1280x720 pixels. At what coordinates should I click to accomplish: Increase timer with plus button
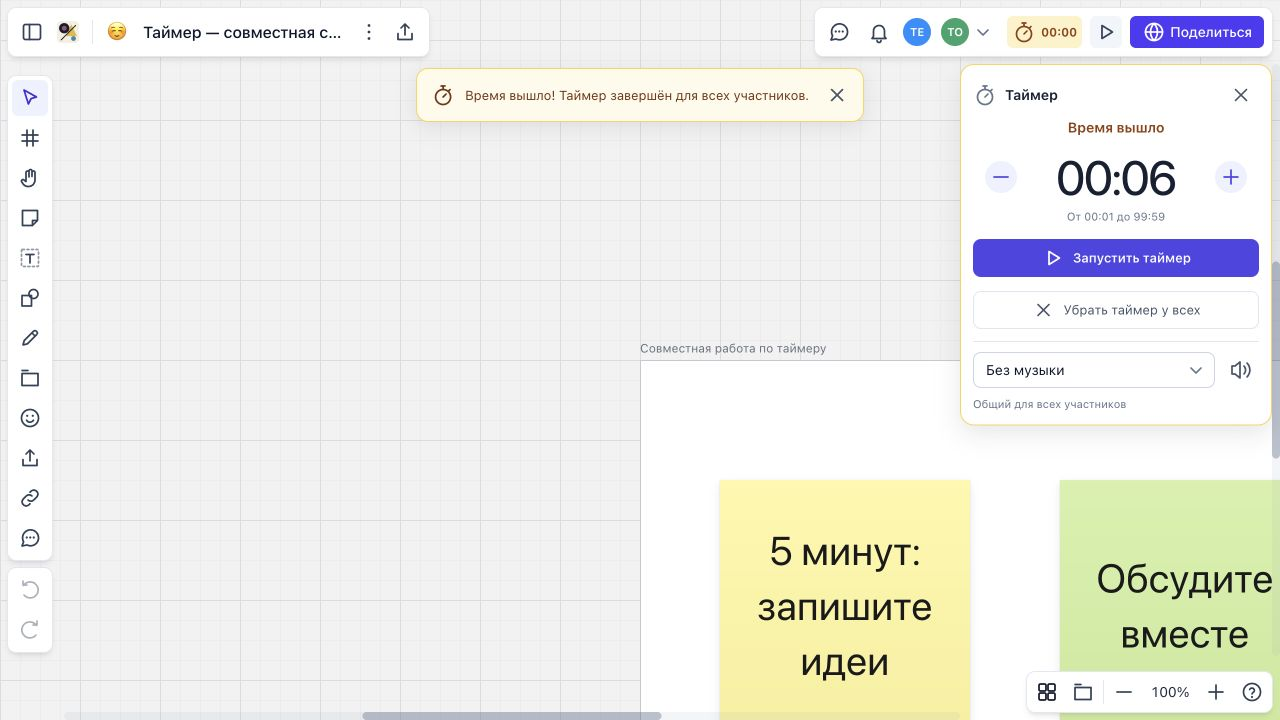point(1231,178)
